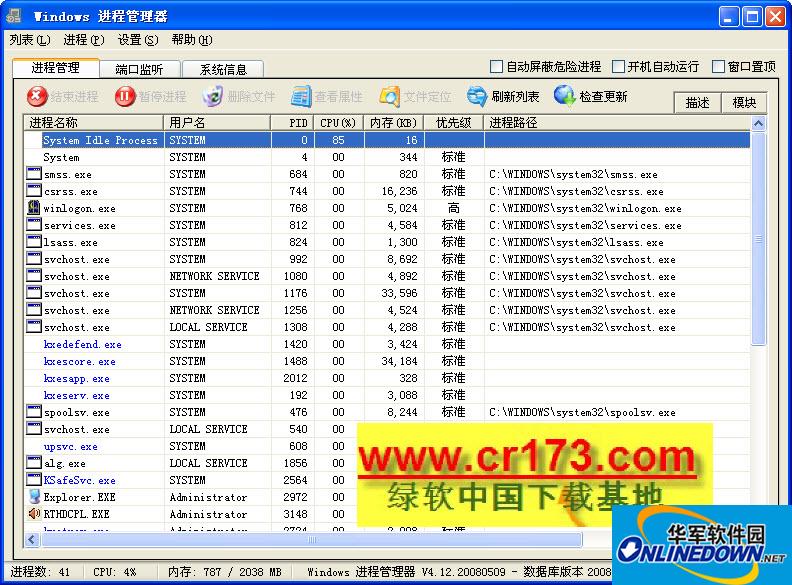Sort by Process Name (进程名称) column

pos(93,122)
